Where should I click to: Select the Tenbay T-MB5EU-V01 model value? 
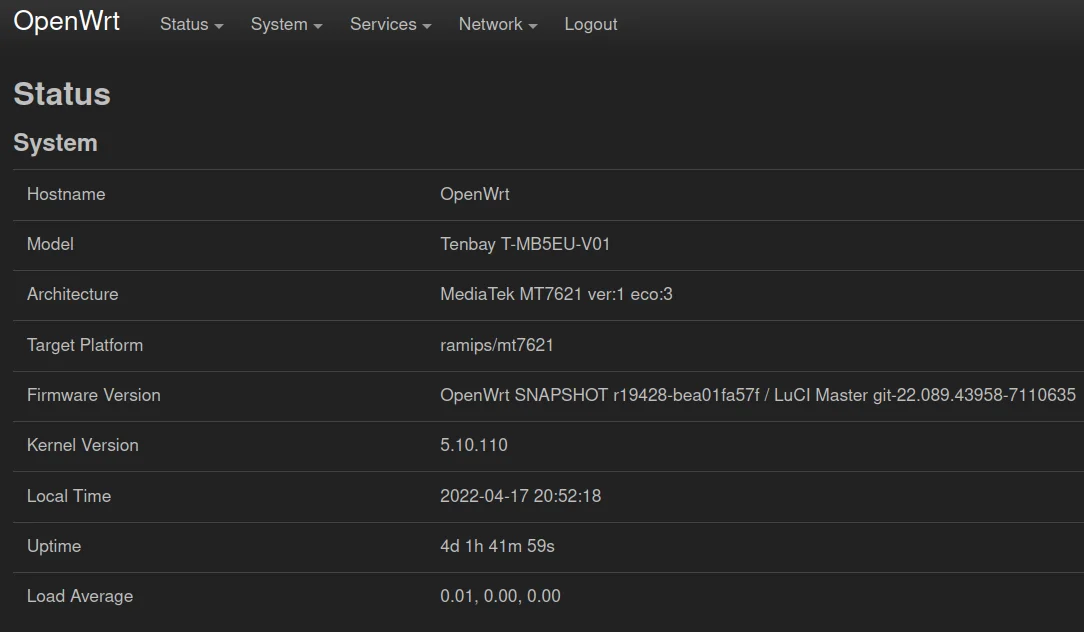tap(525, 244)
